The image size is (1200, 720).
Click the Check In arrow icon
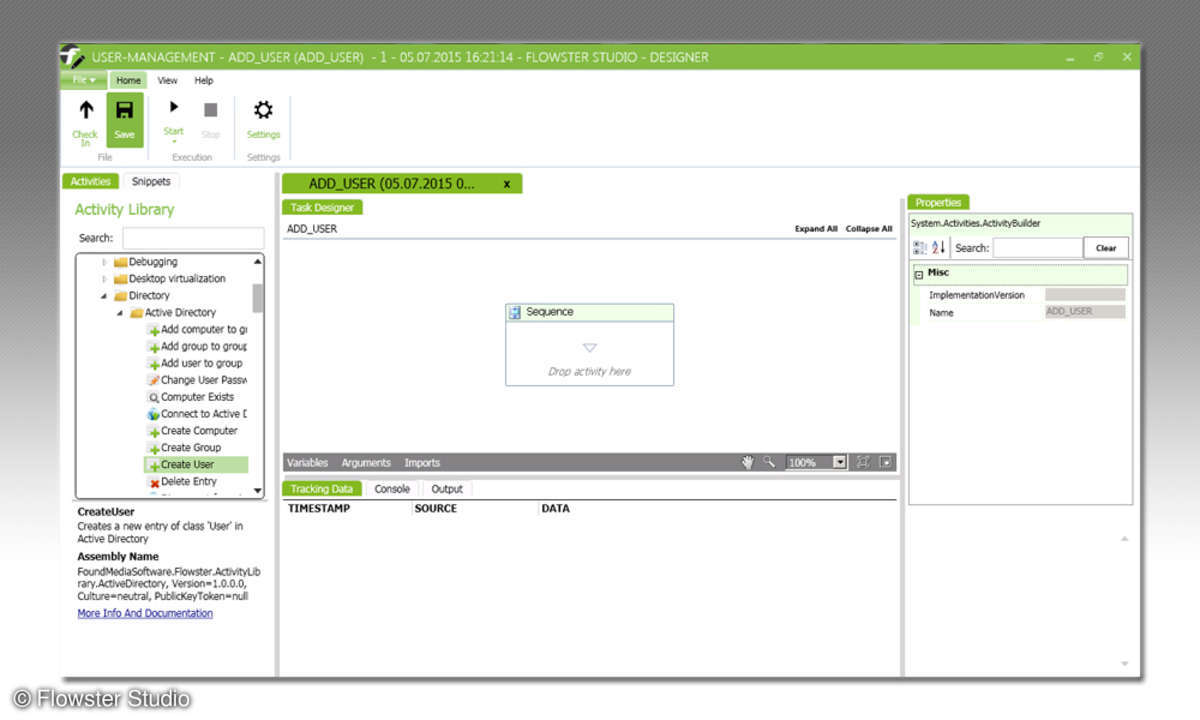(86, 111)
